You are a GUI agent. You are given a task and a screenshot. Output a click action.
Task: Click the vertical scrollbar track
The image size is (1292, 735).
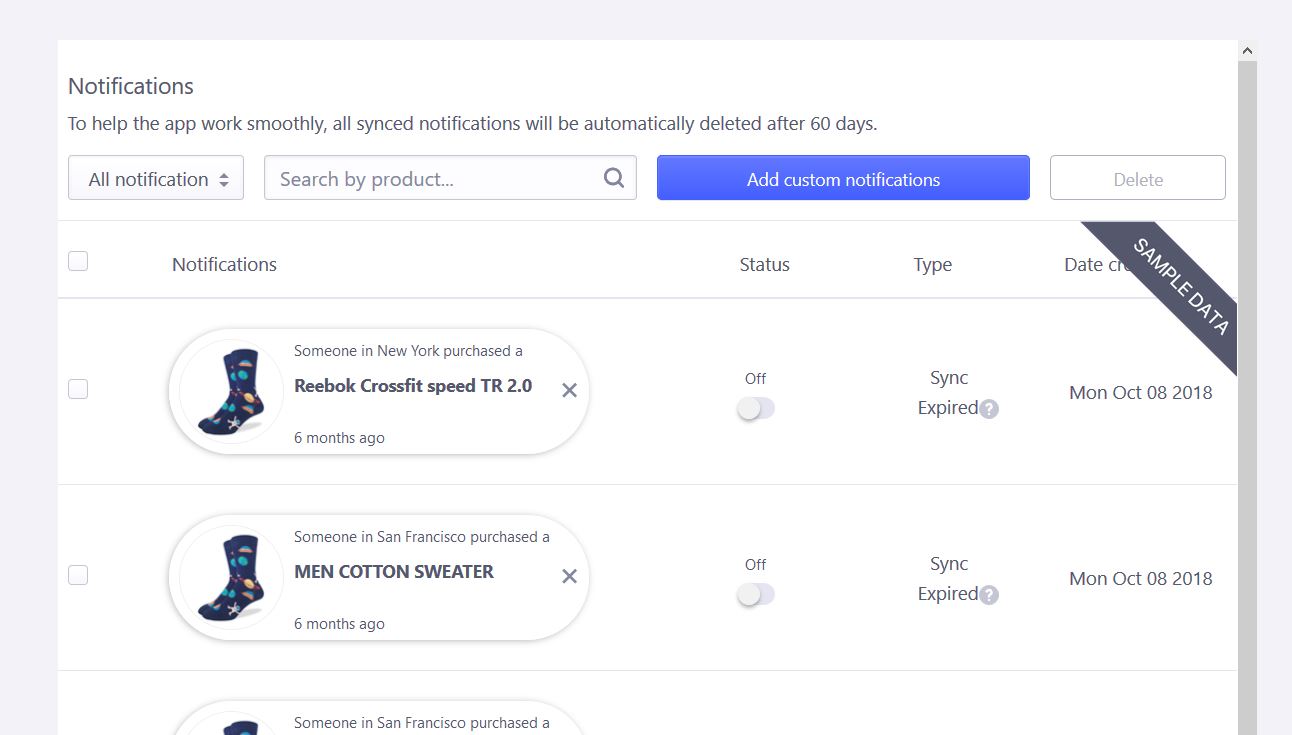pyautogui.click(x=1247, y=400)
